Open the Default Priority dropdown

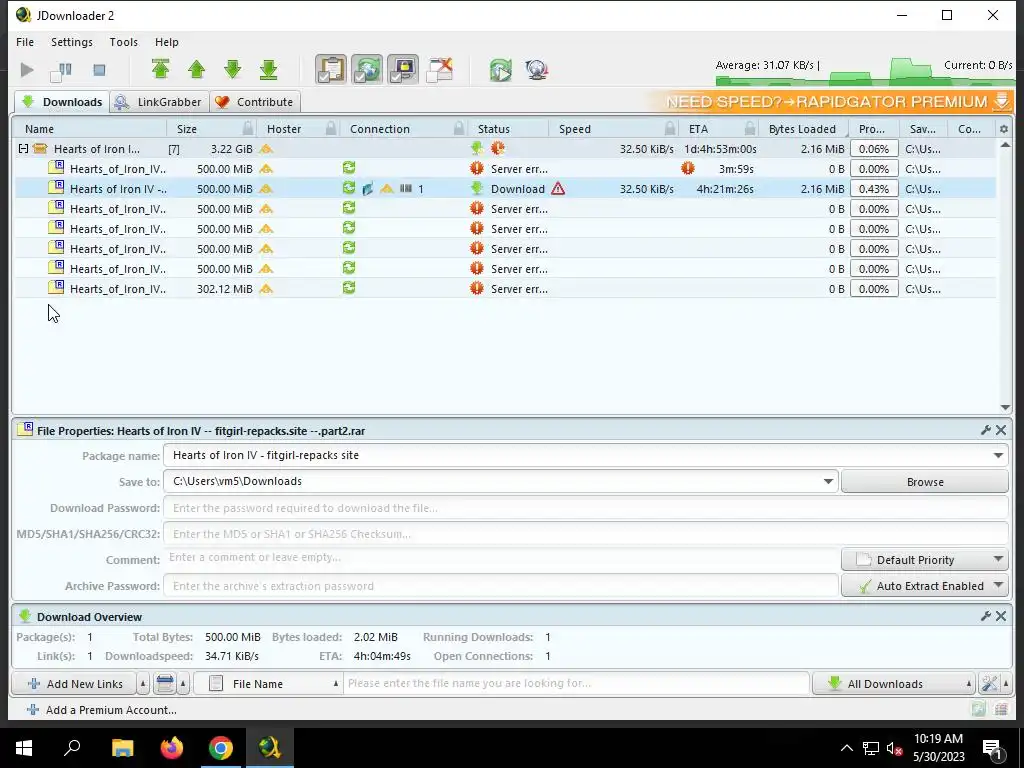[925, 560]
